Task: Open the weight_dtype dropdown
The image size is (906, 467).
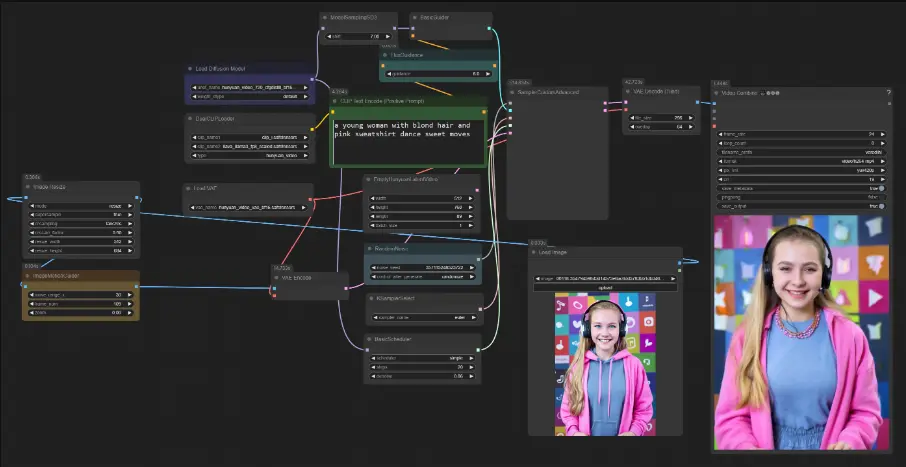Action: point(250,97)
